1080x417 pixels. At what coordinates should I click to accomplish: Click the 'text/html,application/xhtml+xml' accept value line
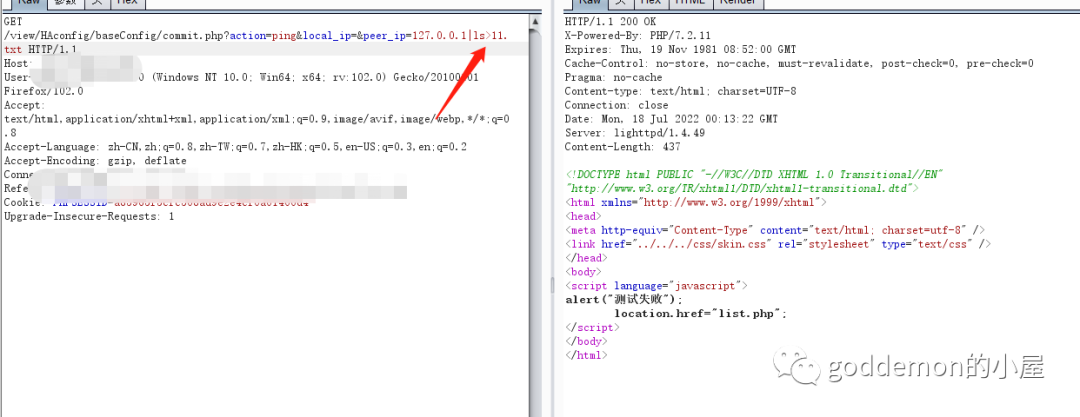[x=257, y=119]
